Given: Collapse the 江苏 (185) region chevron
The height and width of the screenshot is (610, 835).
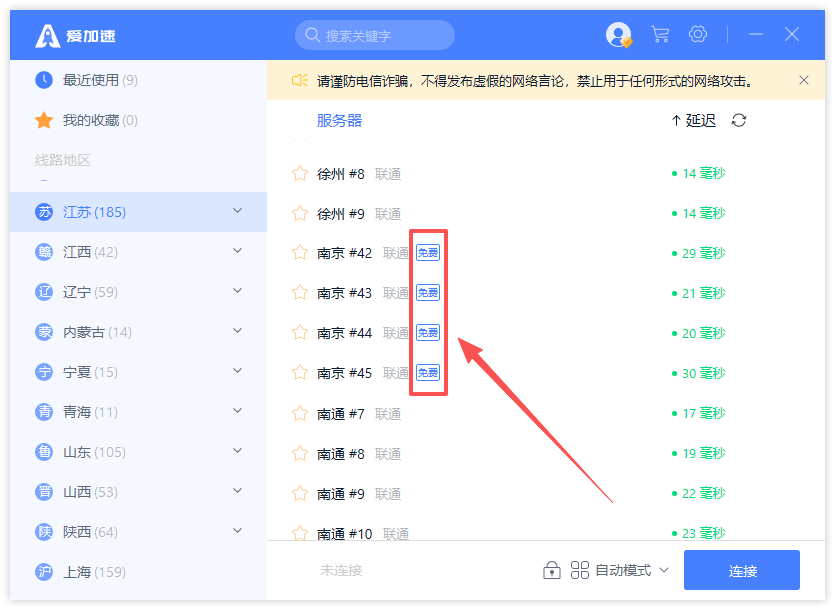Looking at the screenshot, I should 237,211.
